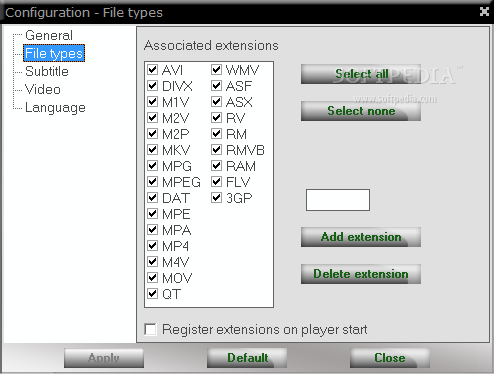Toggle the QT extension checkbox
This screenshot has height=374, width=494.
tap(153, 294)
